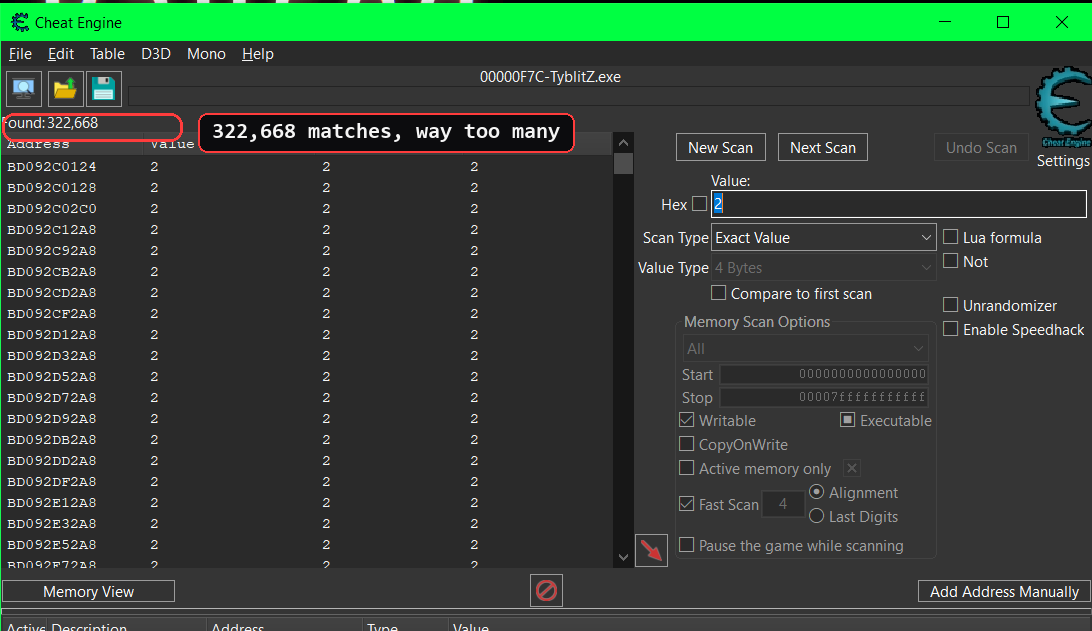
Task: Open the D3D menu
Action: 156,54
